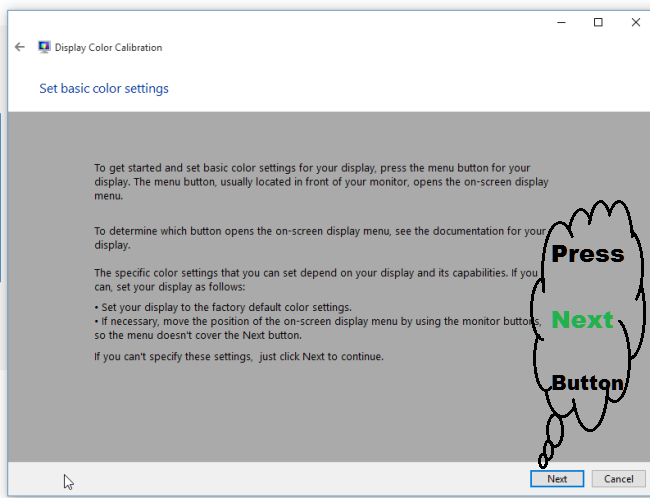Click the bullet starting 'If necessary, move the position'
650x498 pixels.
tap(318, 328)
